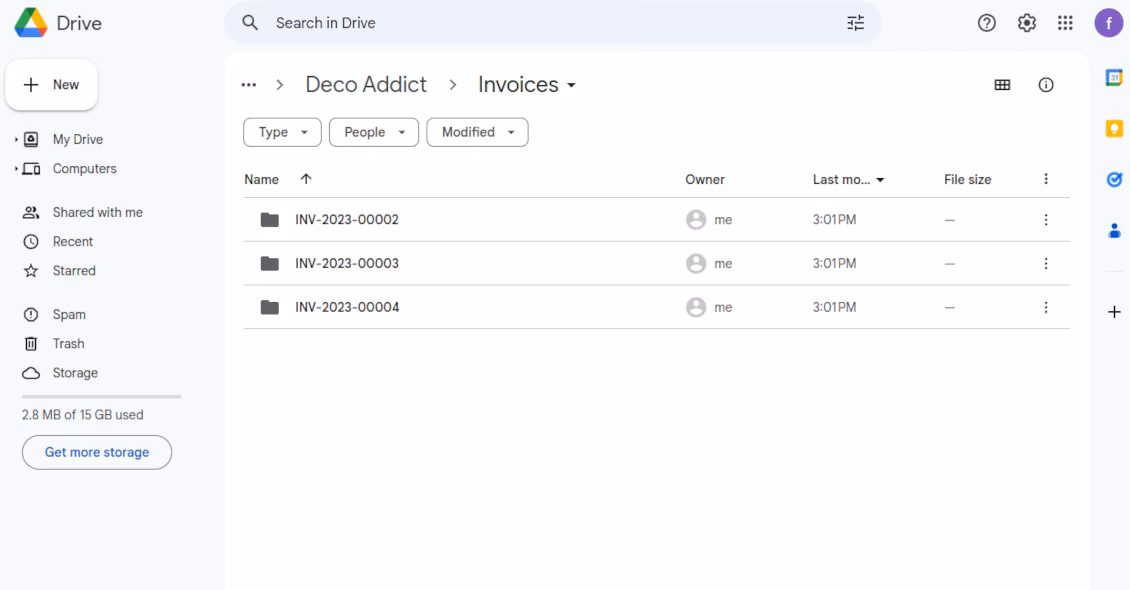The width and height of the screenshot is (1130, 590).
Task: Go to Computers
Action: (84, 169)
